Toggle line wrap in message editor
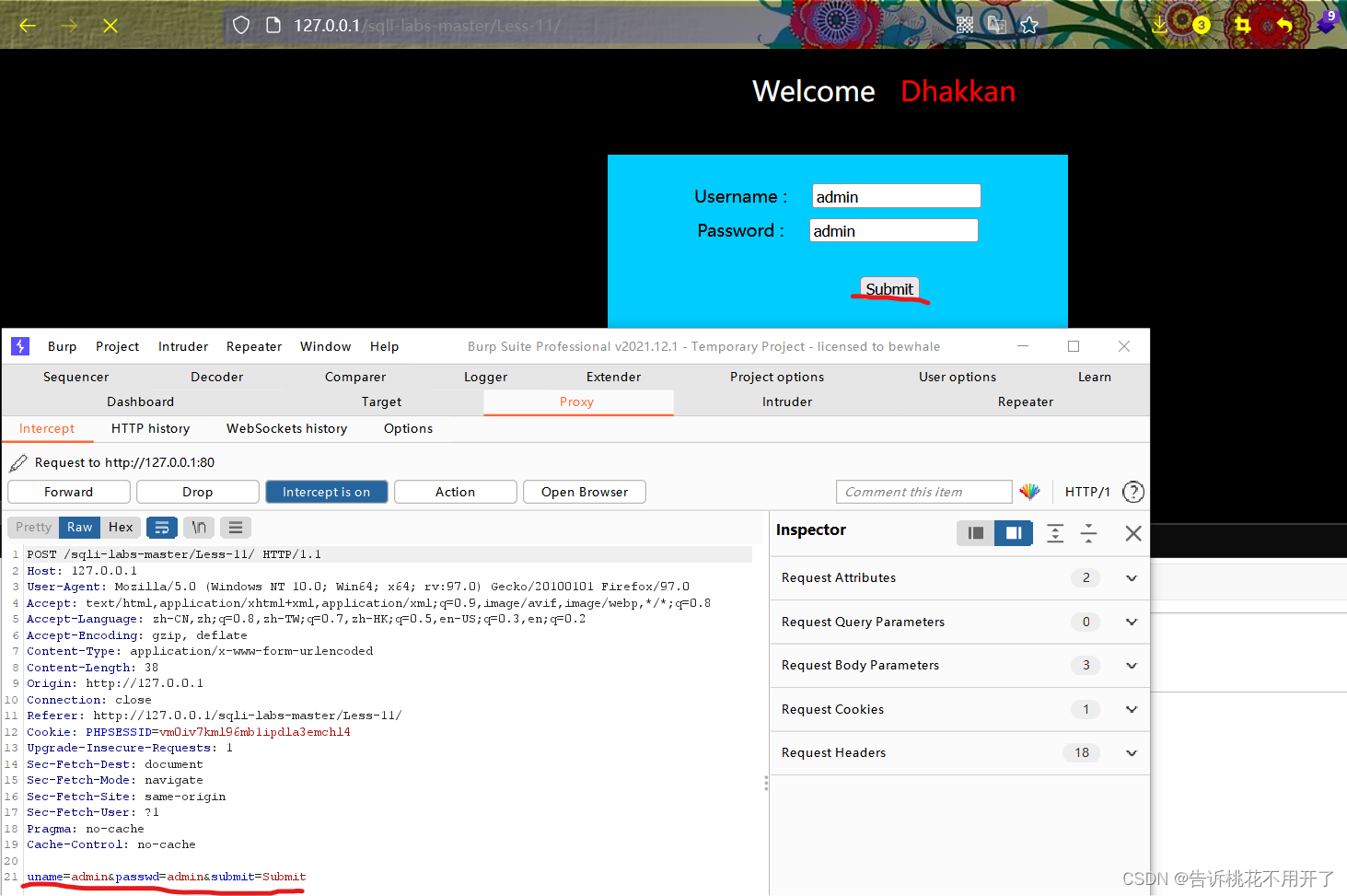This screenshot has width=1347, height=896. [162, 528]
